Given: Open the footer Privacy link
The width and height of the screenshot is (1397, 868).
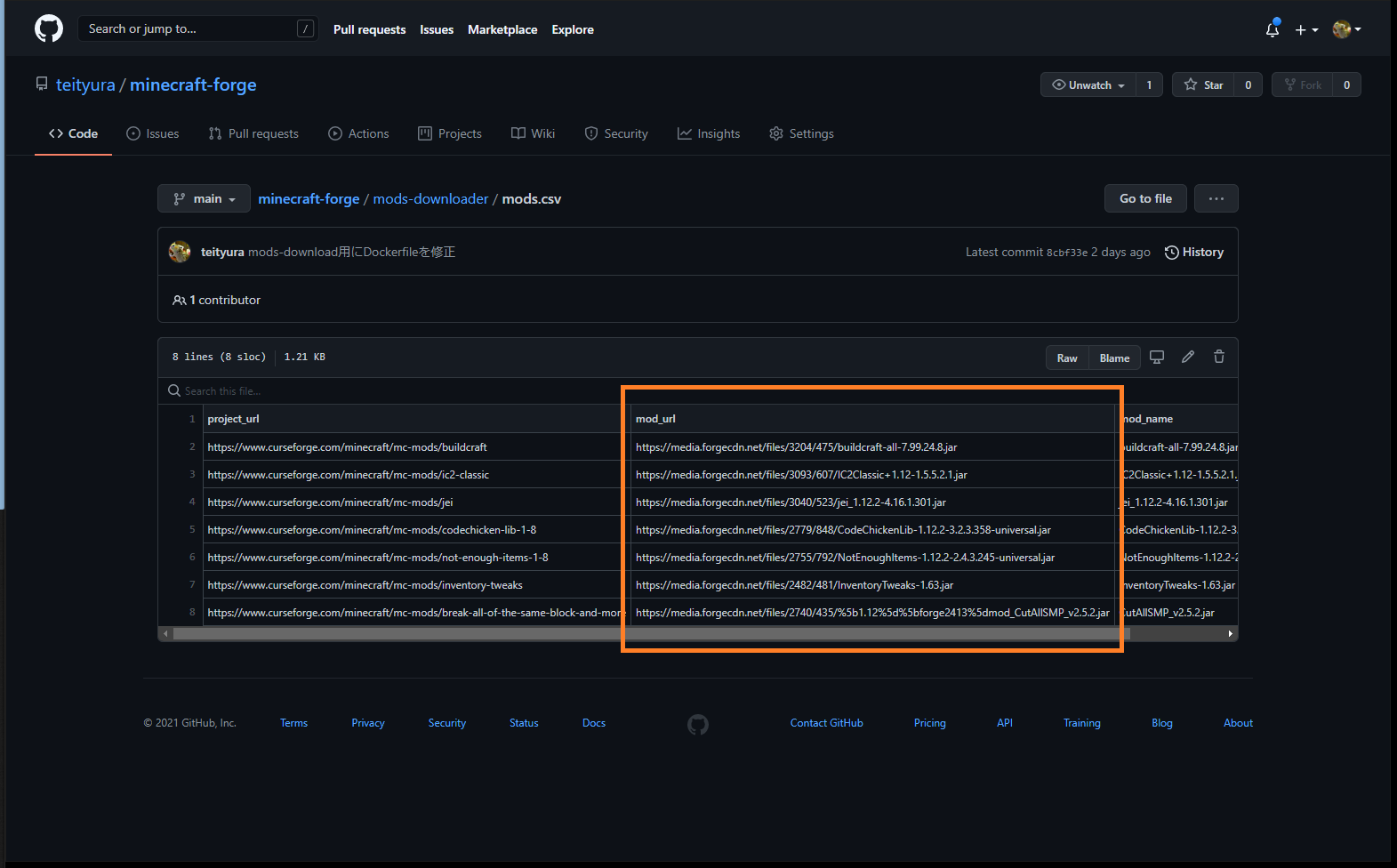Looking at the screenshot, I should [x=368, y=723].
